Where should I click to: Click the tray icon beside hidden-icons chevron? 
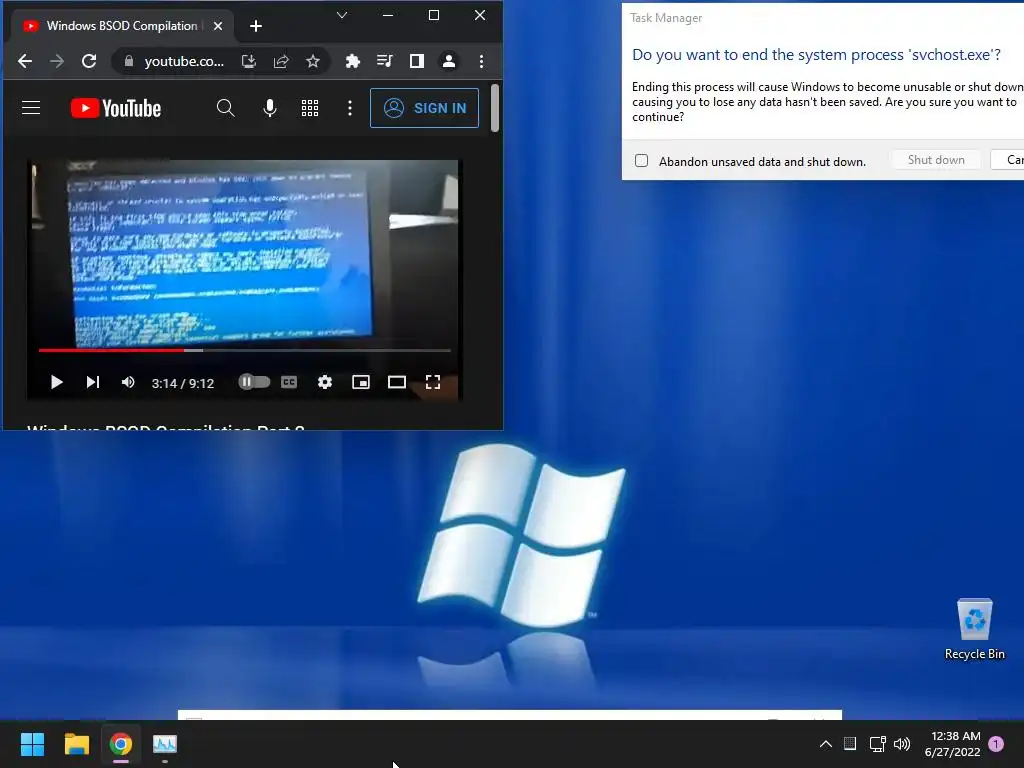[x=850, y=743]
